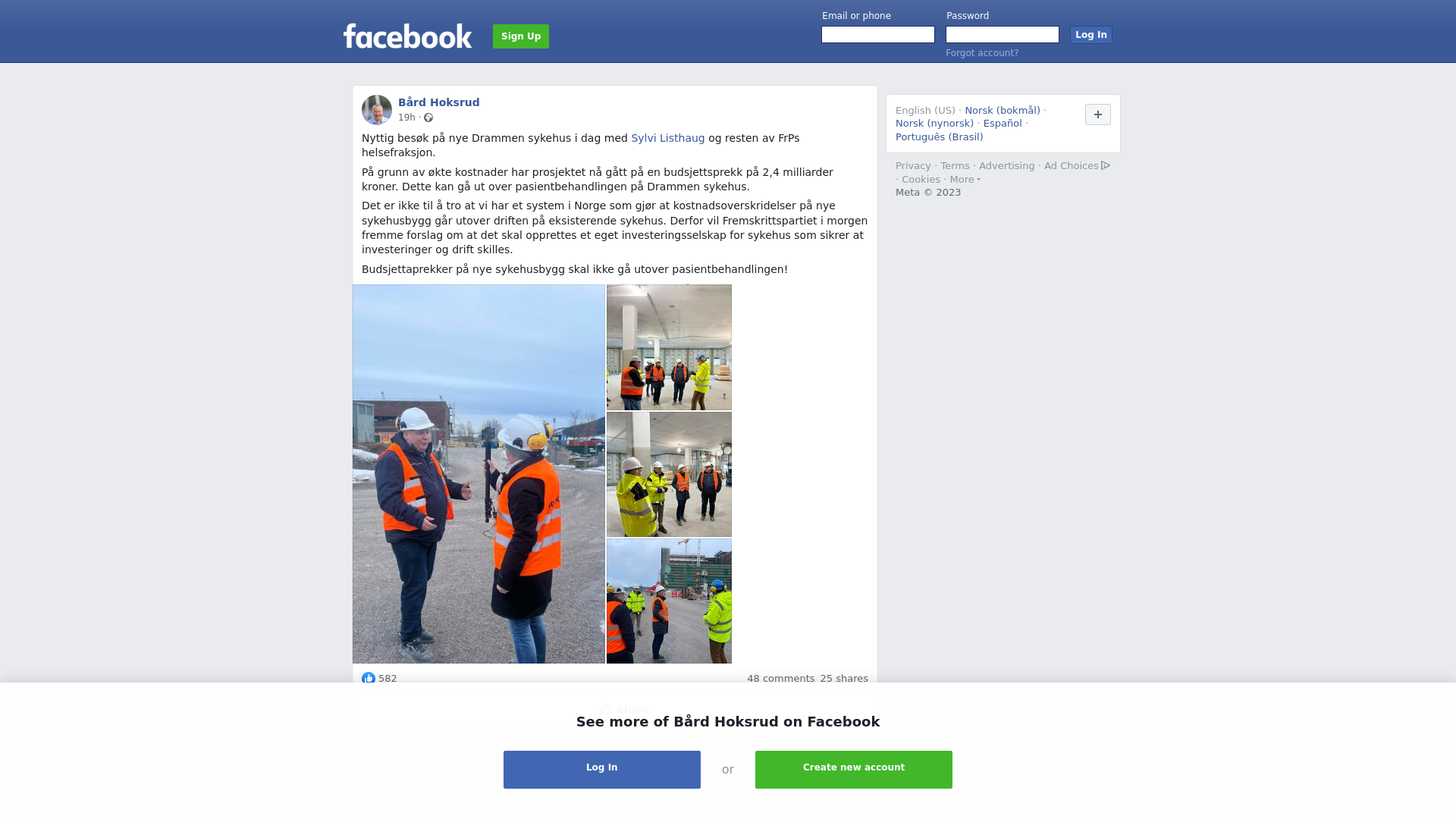Expand the More footer dropdown

[965, 180]
